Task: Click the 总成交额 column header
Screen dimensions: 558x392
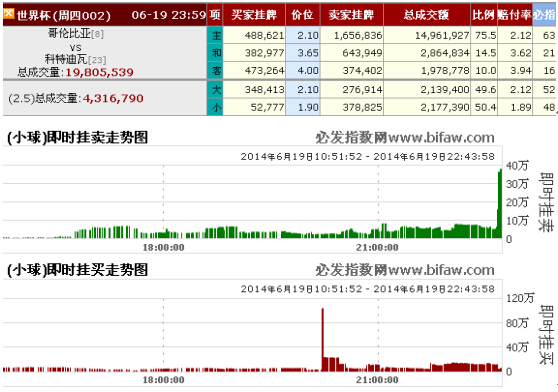Action: (x=427, y=15)
